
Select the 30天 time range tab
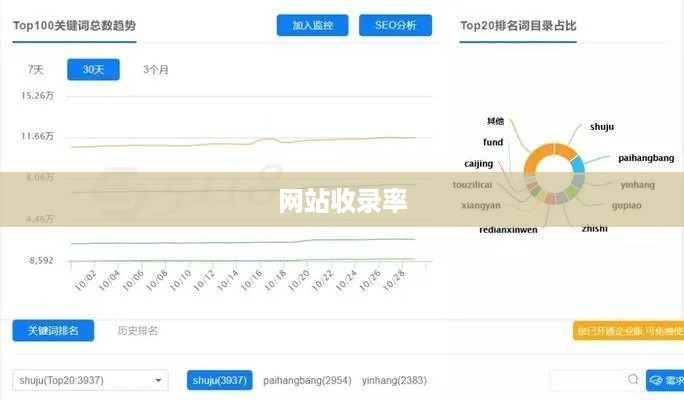coord(93,69)
